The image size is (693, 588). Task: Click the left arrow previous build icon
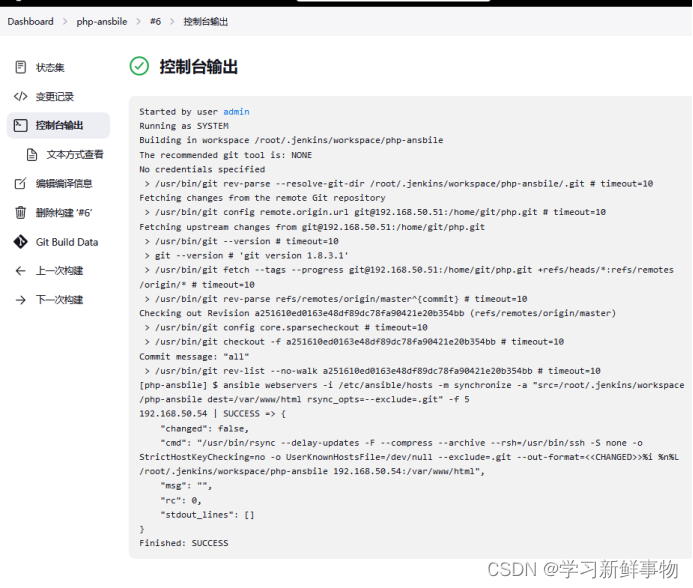(20, 271)
